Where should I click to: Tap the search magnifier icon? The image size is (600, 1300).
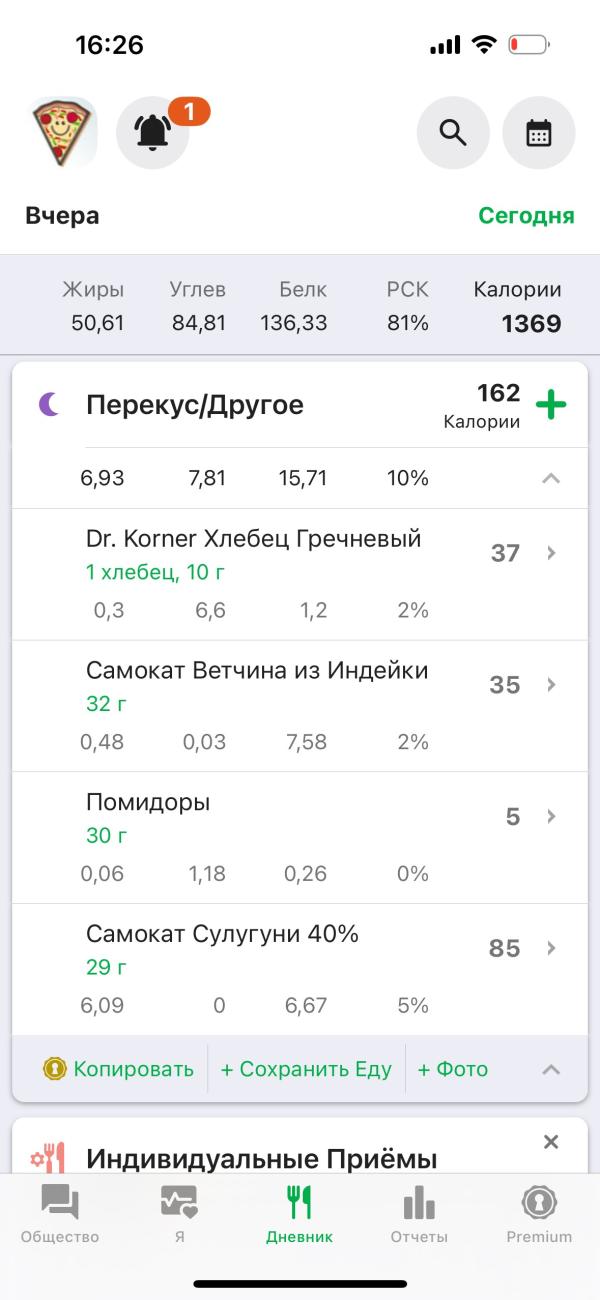453,133
